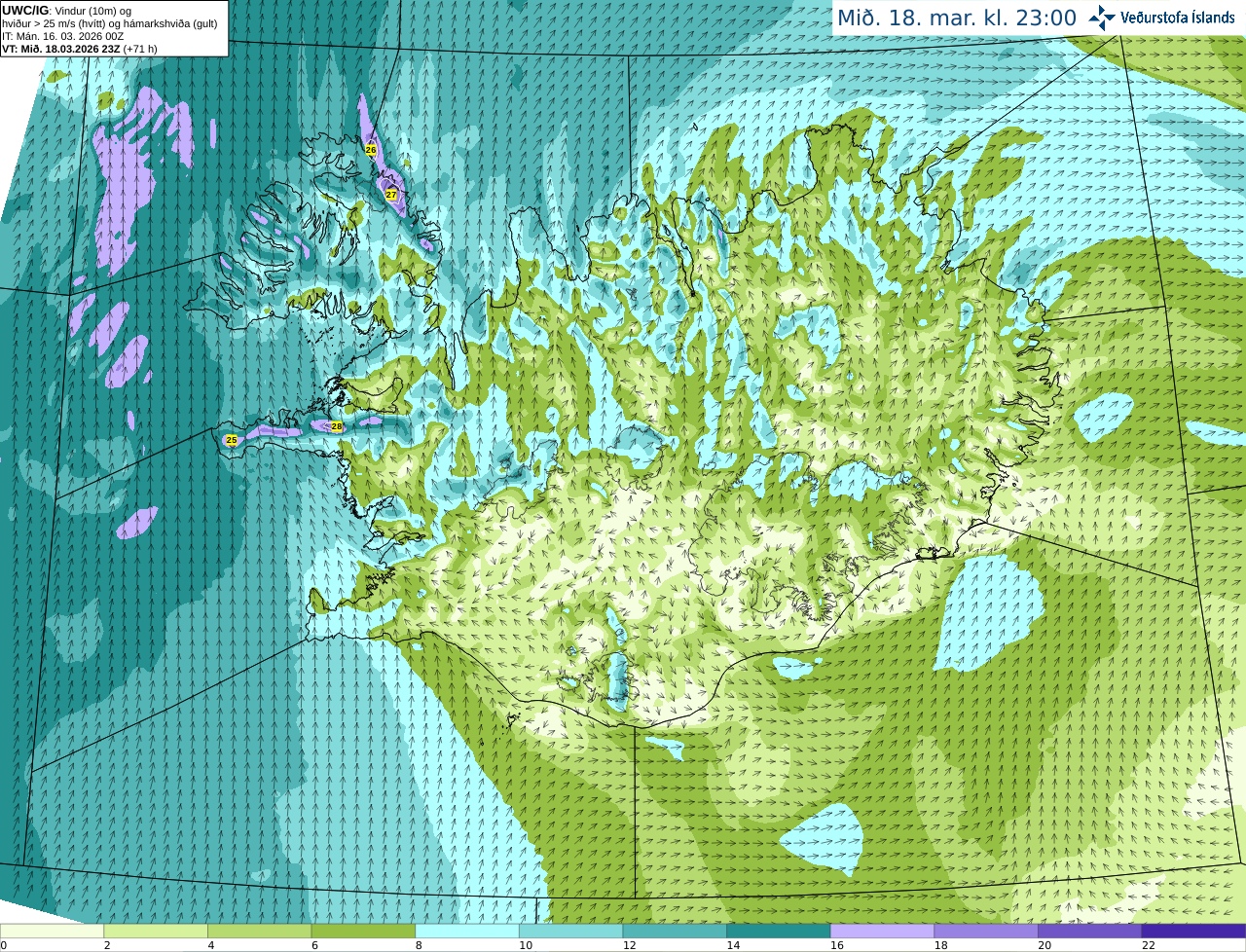Click the scale label '20'
1246x952 pixels.
[1044, 945]
